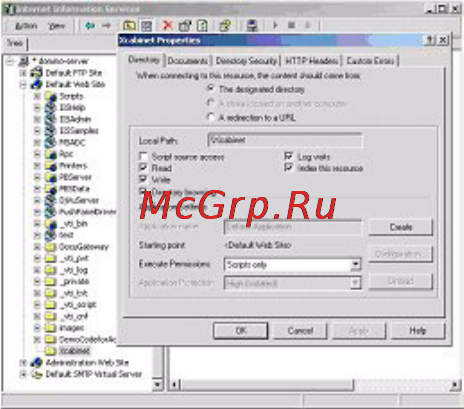464x409 pixels.
Task: Click the Help button in dialog
Action: 418,330
